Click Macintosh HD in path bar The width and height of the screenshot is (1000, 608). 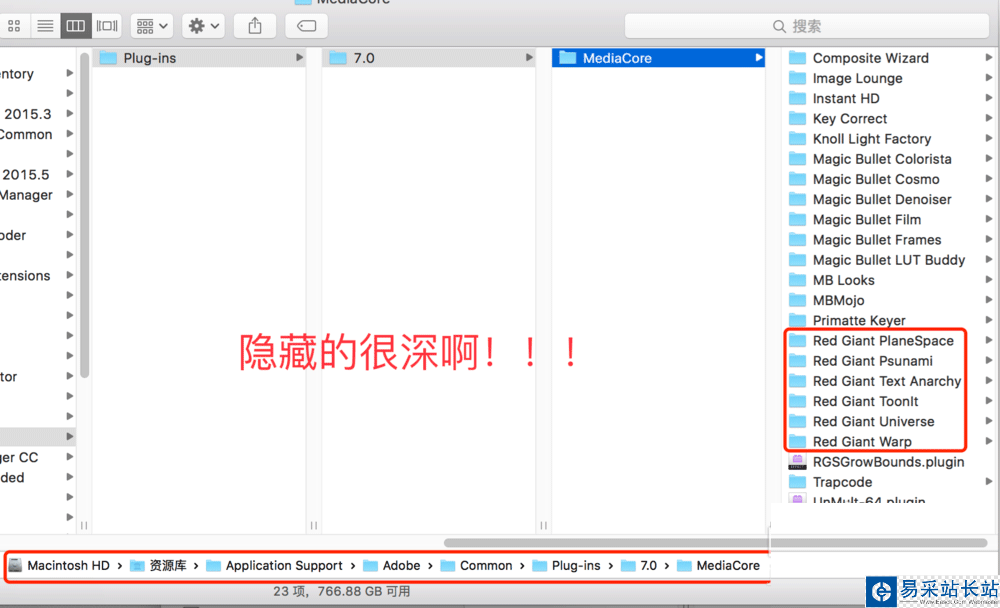coord(59,566)
